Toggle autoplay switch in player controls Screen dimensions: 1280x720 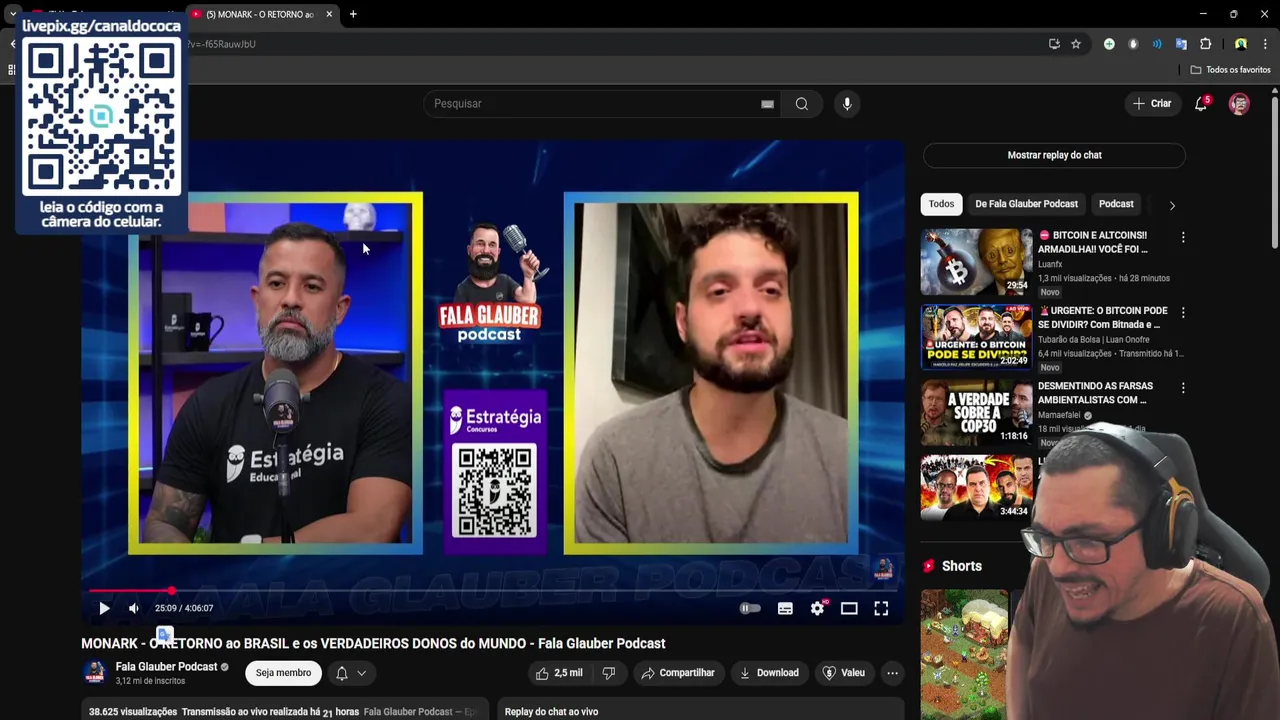click(x=750, y=608)
